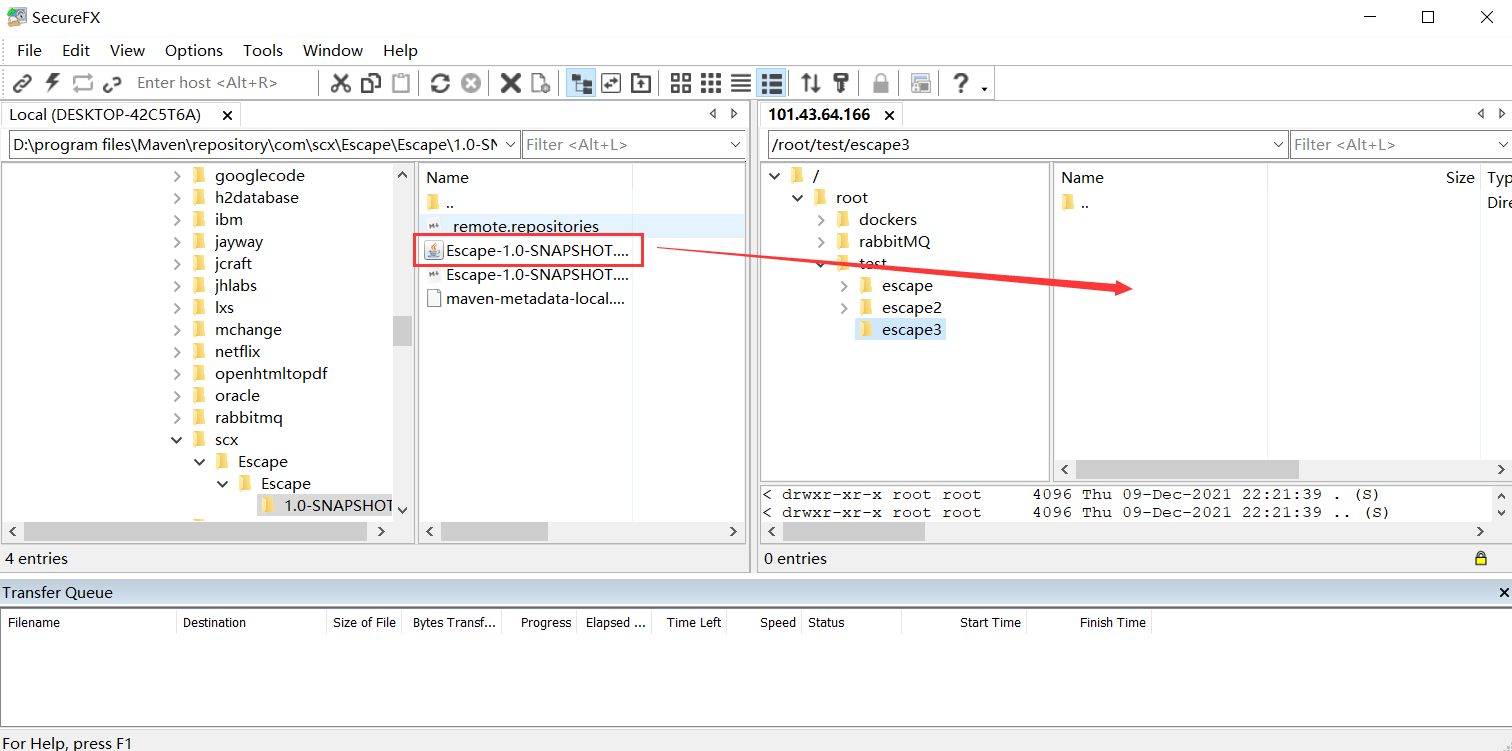Viewport: 1512px width, 751px height.
Task: Open the remote /root/test/escape3 path dropdown
Action: coord(1277,145)
